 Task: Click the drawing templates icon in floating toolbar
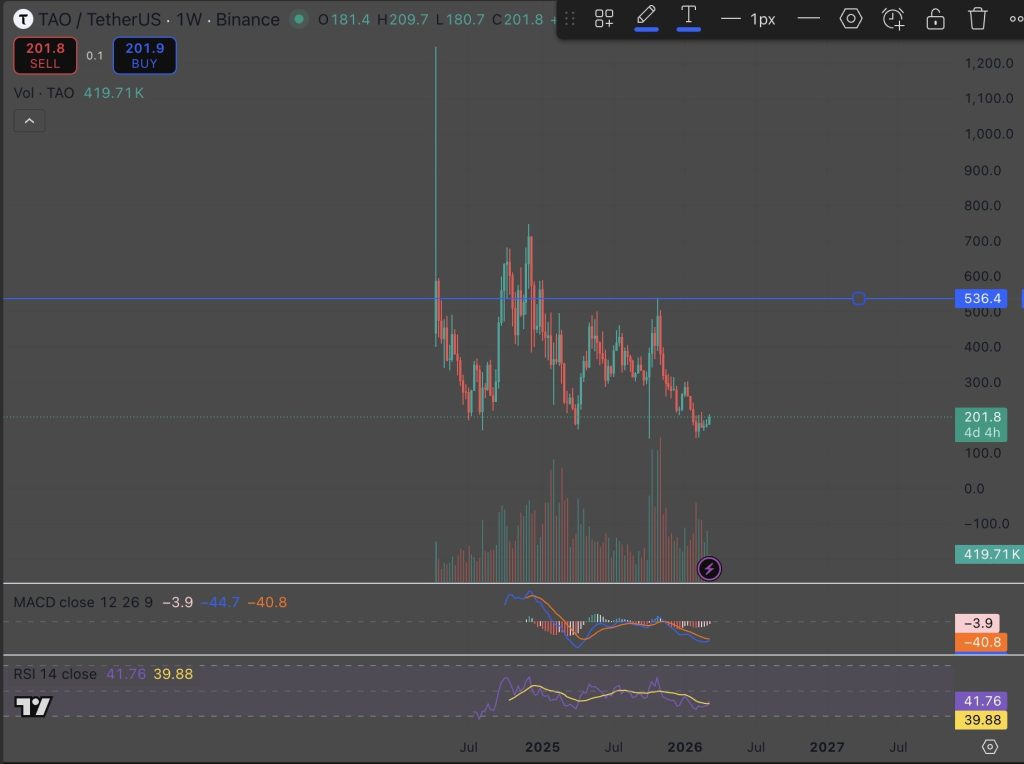point(604,18)
